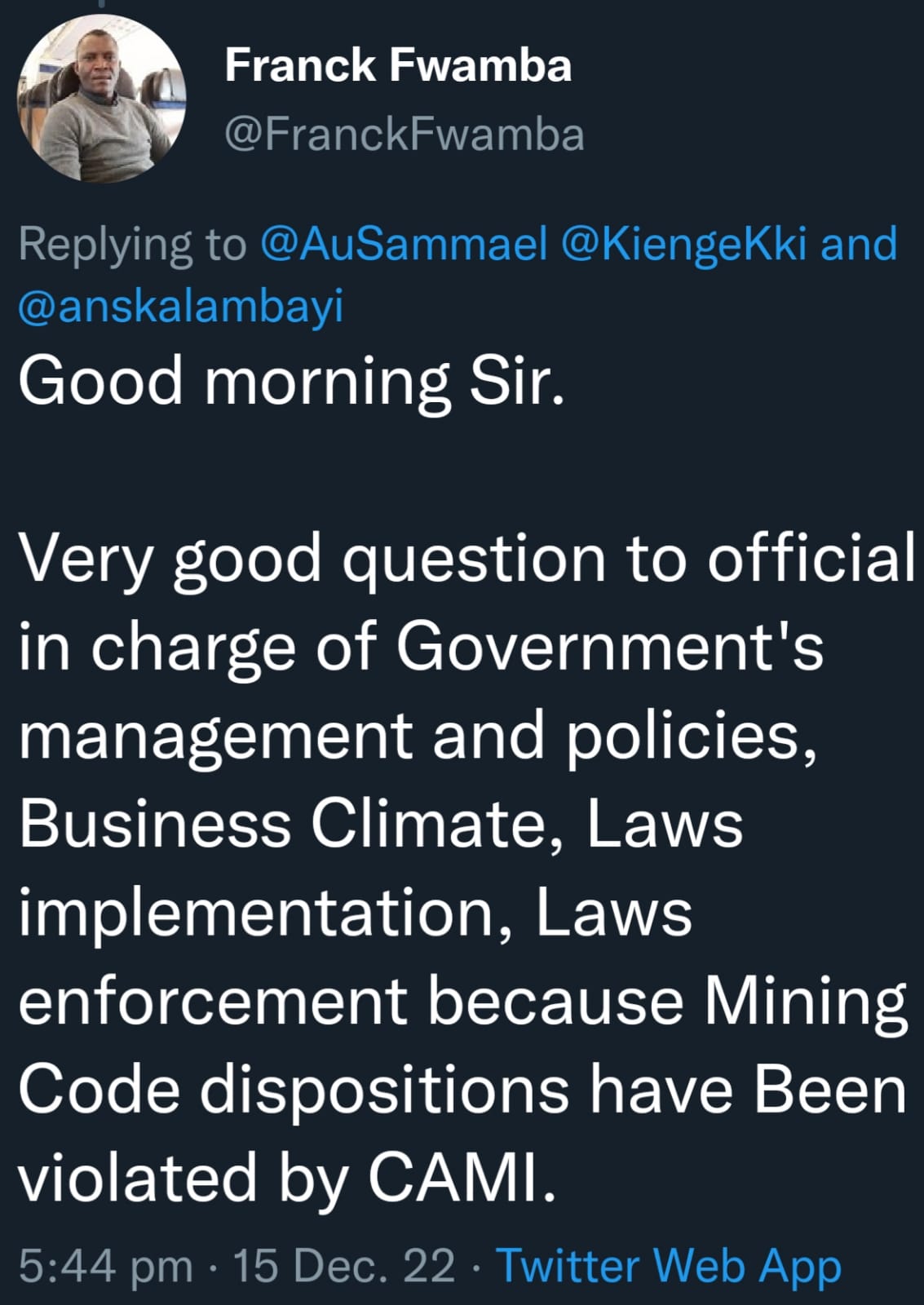Click the display name Franck Fwamba
This screenshot has width=924, height=1305.
tap(398, 65)
